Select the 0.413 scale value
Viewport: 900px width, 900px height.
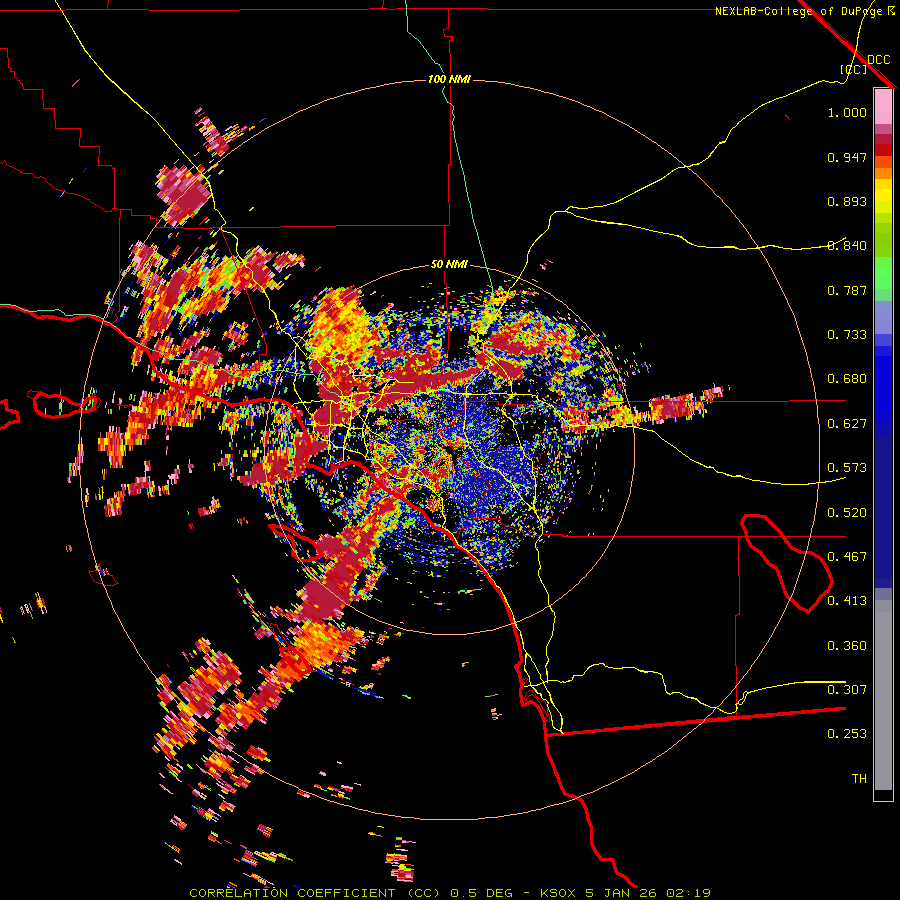pos(847,601)
